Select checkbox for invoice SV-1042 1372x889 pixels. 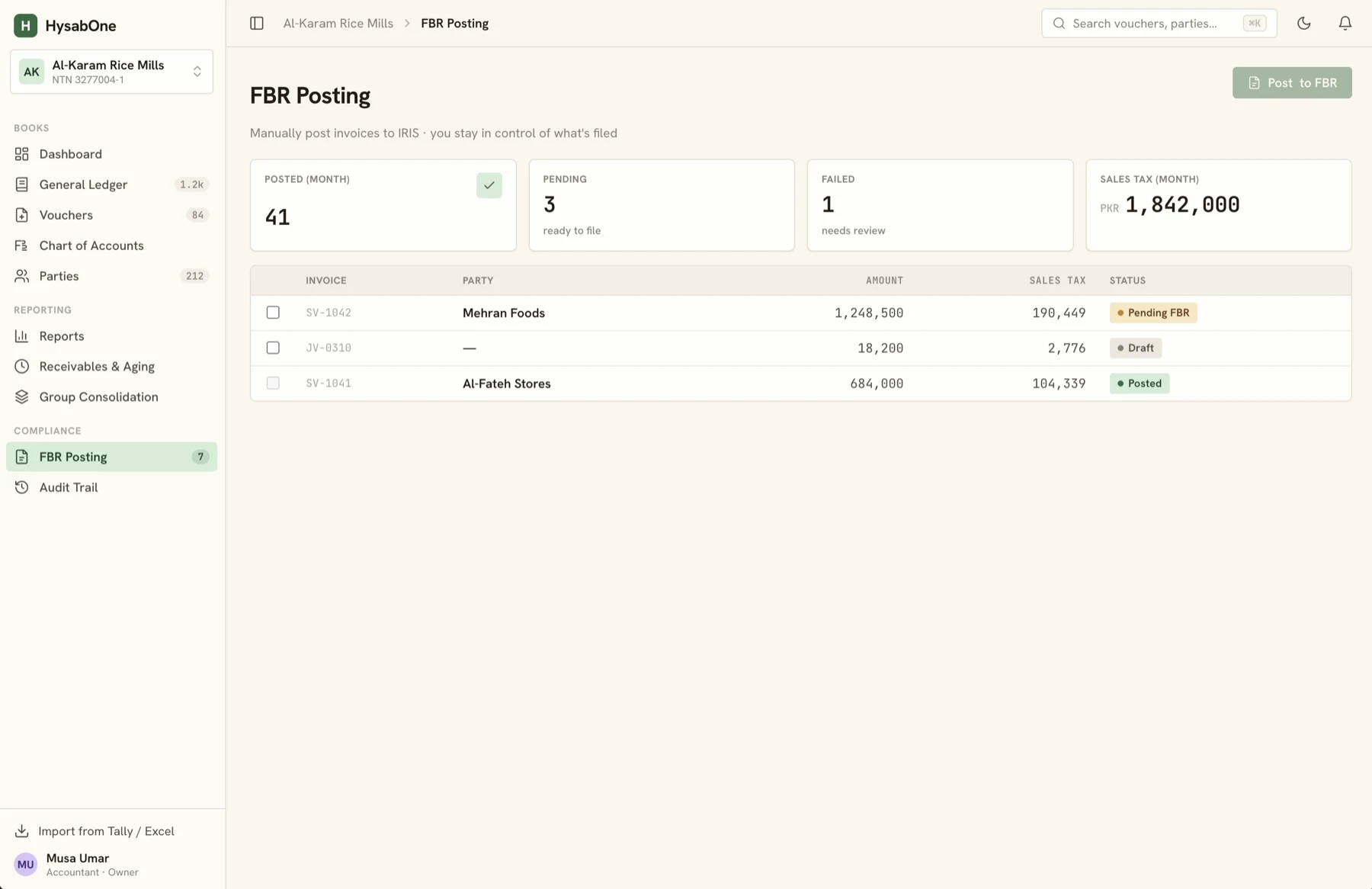[273, 313]
